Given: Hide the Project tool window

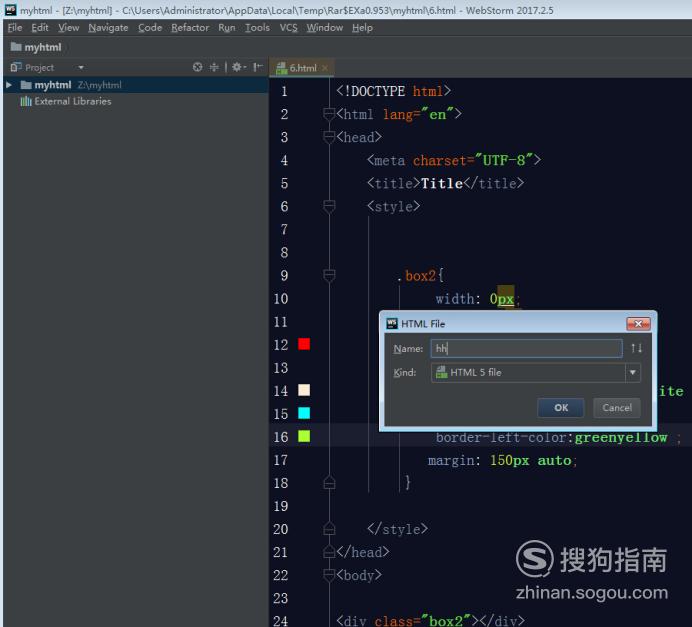Looking at the screenshot, I should [258, 67].
